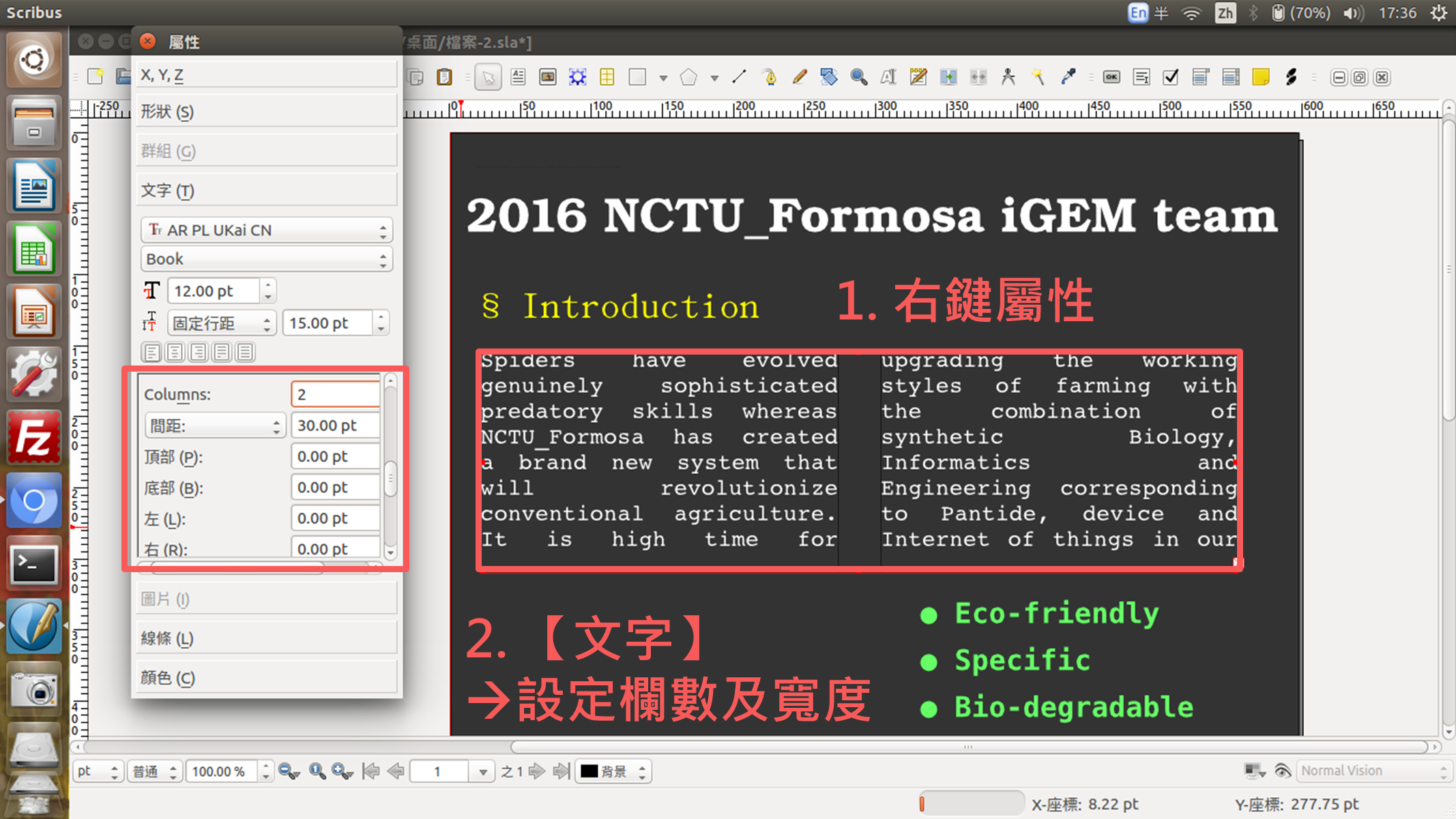
Task: Click the 頂部 (P) distance field
Action: [x=335, y=456]
